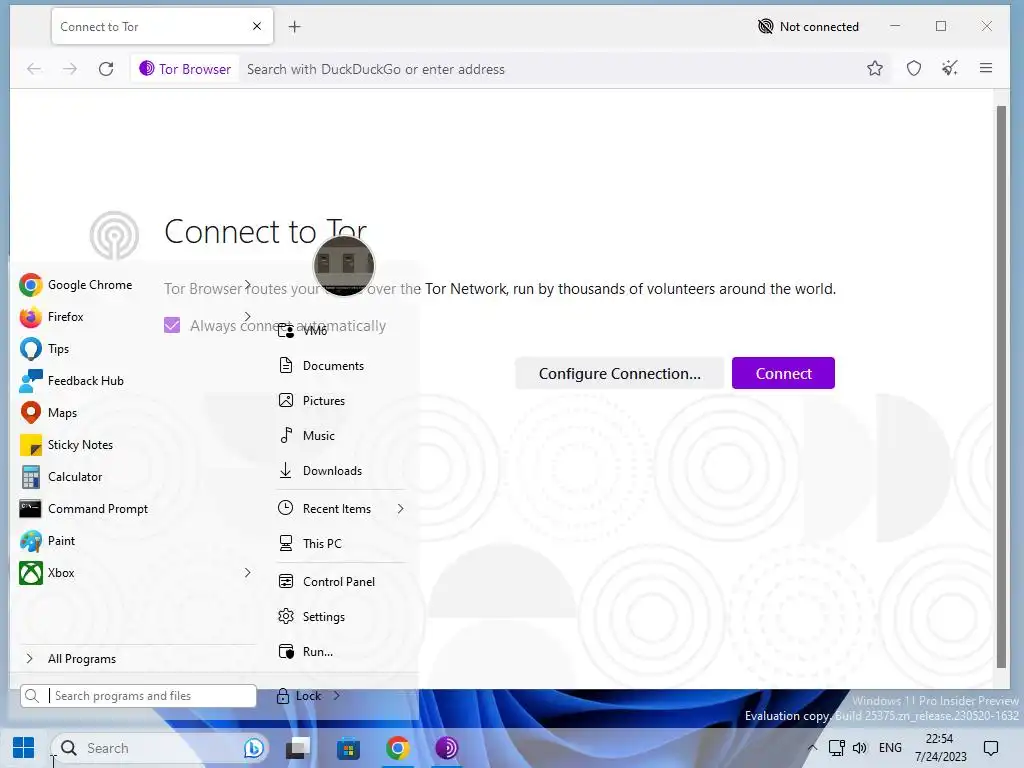Viewport: 1024px width, 768px height.
Task: Open Bing Chat icon in taskbar search
Action: tap(253, 748)
